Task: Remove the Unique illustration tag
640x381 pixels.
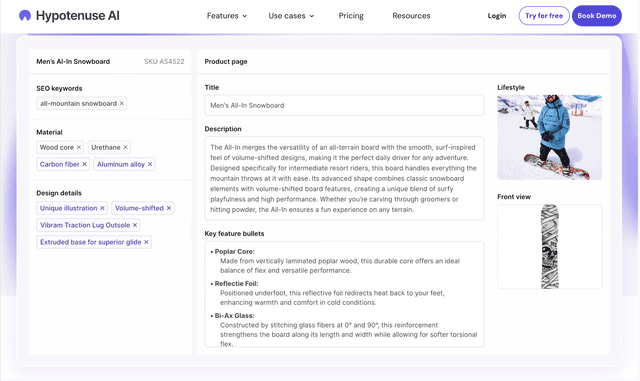Action: pos(102,208)
